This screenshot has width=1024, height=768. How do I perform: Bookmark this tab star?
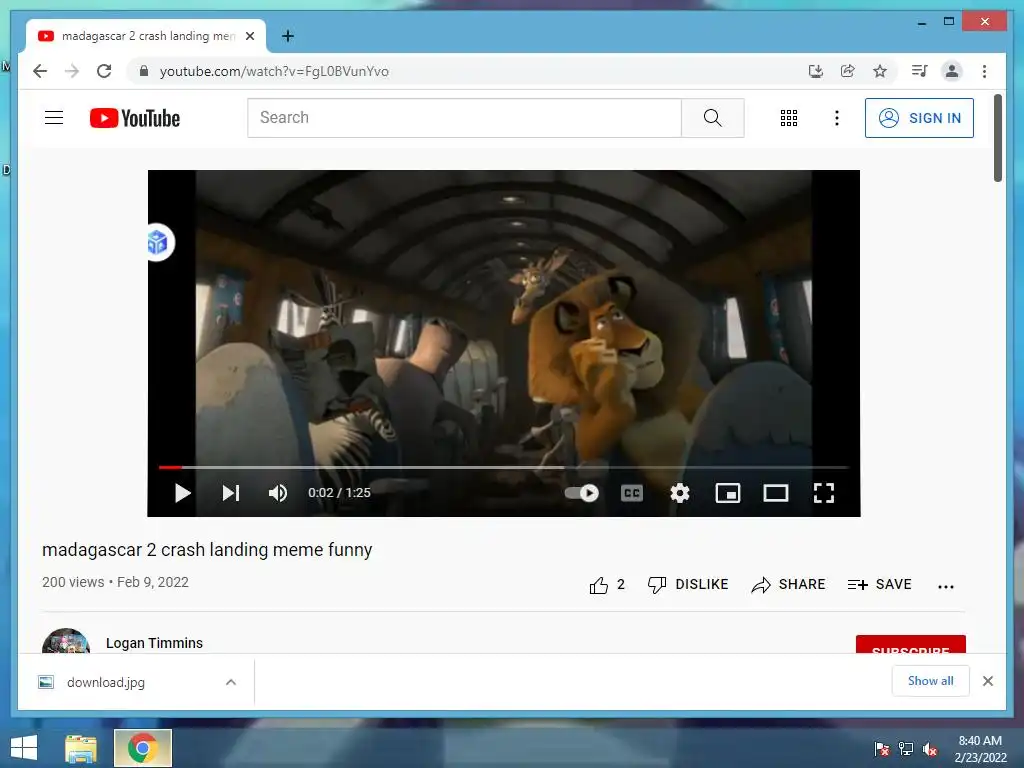point(880,71)
